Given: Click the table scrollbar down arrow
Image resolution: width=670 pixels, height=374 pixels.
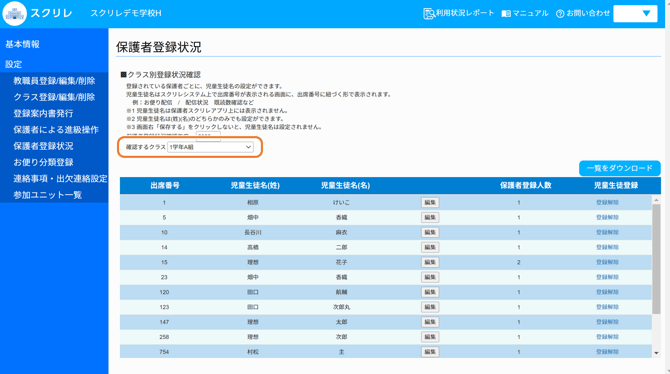Looking at the screenshot, I should tap(656, 353).
